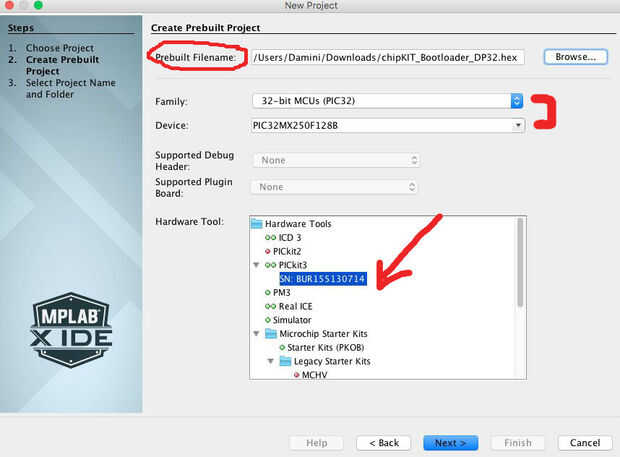Image resolution: width=620 pixels, height=457 pixels.
Task: Select the PICkit3 tree row
Action: coord(293,265)
